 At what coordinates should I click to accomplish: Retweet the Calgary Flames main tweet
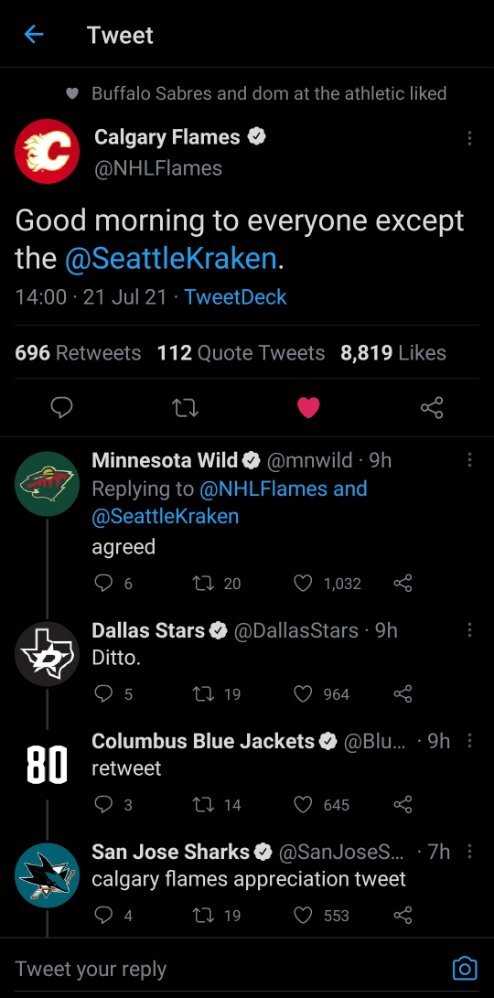point(186,407)
